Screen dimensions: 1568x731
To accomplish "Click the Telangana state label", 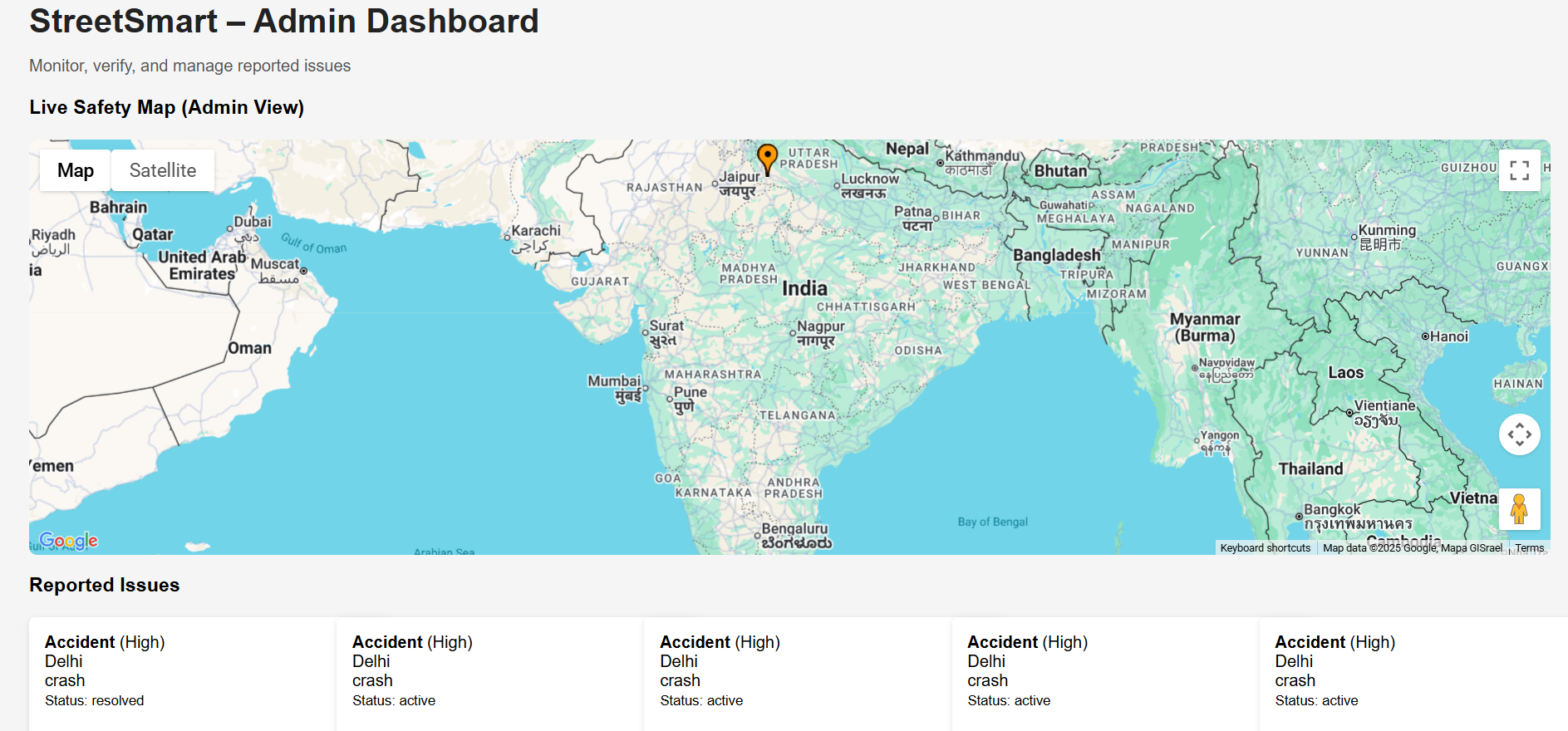I will pyautogui.click(x=798, y=415).
